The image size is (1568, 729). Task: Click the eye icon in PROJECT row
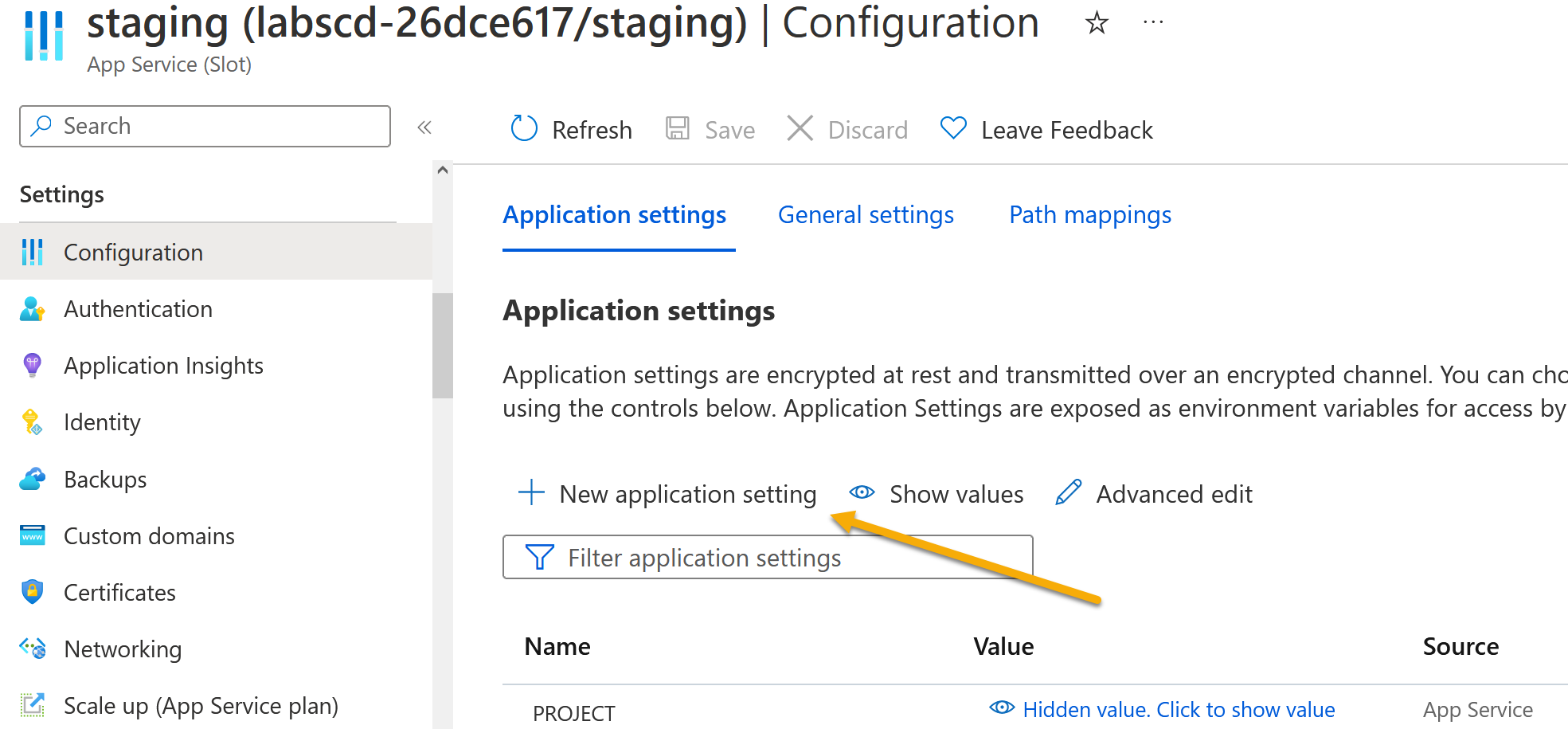1002,707
